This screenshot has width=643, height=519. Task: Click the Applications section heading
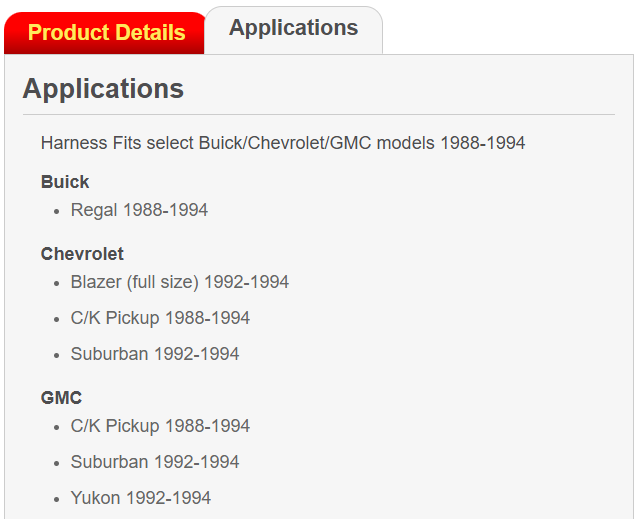coord(103,89)
